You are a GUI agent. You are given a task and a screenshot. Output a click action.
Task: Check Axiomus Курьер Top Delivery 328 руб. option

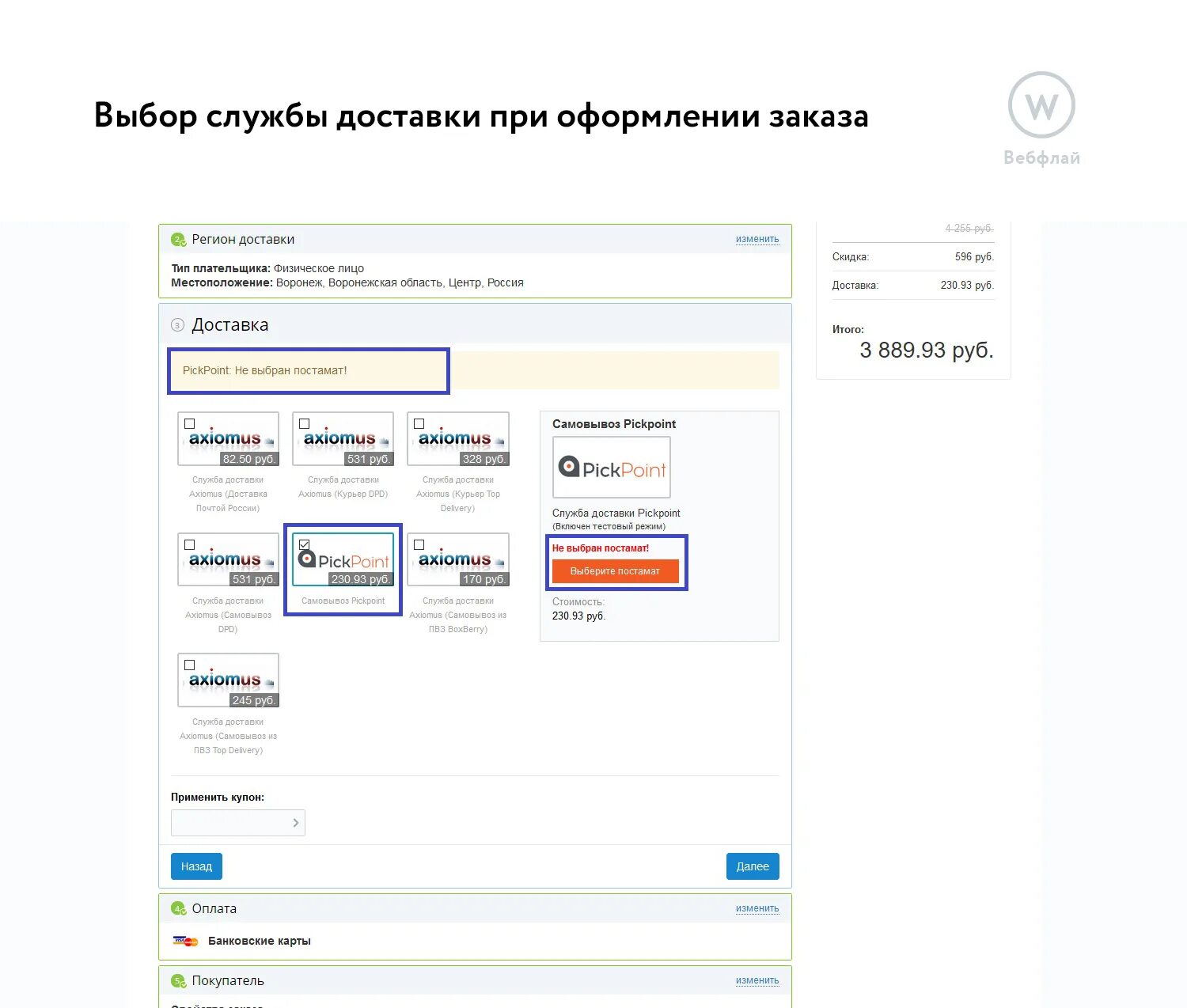tap(419, 424)
